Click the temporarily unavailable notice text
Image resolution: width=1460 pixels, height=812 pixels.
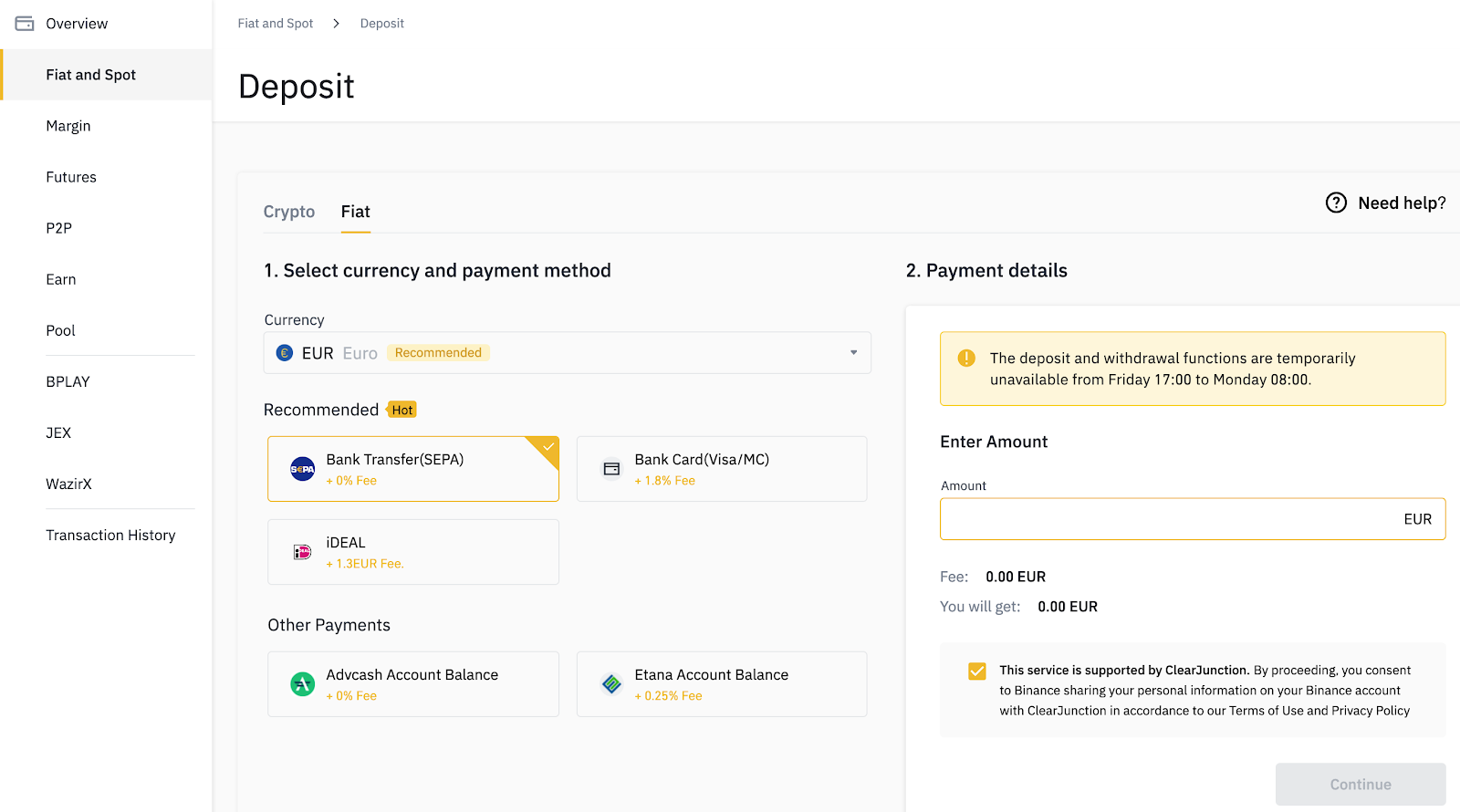point(1173,369)
